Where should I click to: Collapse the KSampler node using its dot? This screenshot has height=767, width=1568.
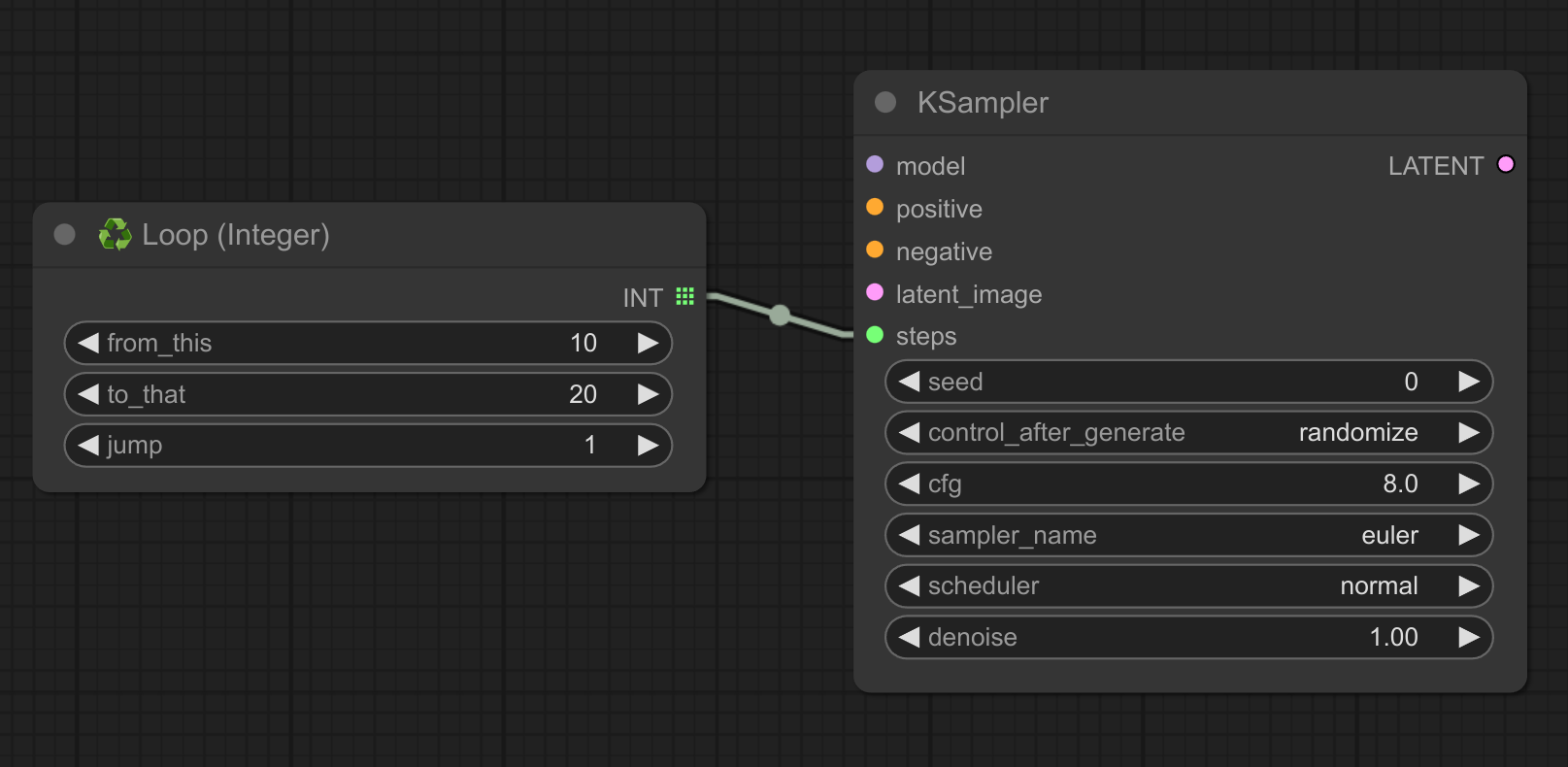(x=885, y=102)
